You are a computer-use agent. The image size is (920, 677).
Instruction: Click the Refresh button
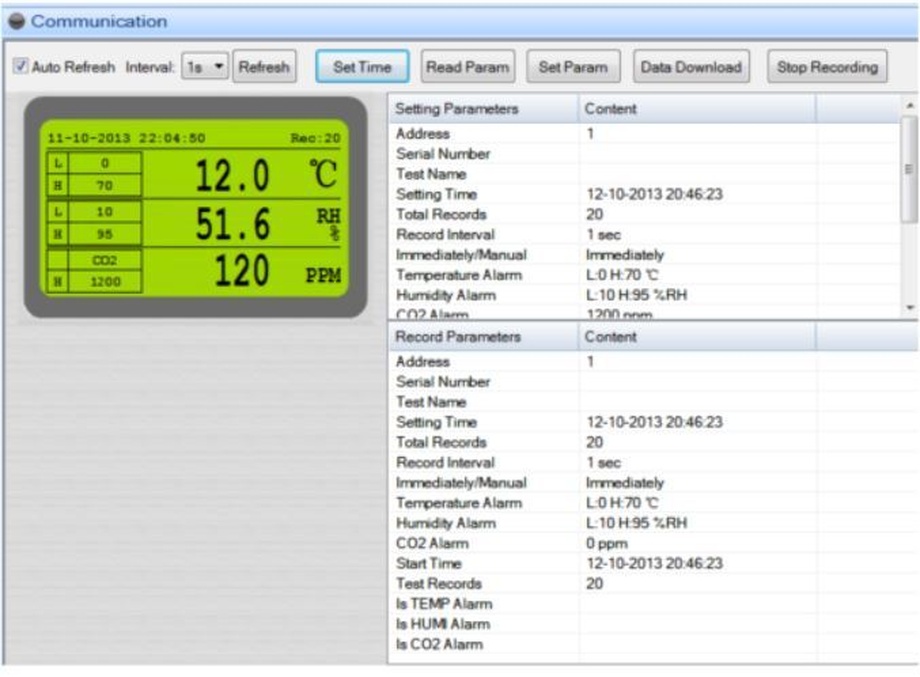click(264, 67)
